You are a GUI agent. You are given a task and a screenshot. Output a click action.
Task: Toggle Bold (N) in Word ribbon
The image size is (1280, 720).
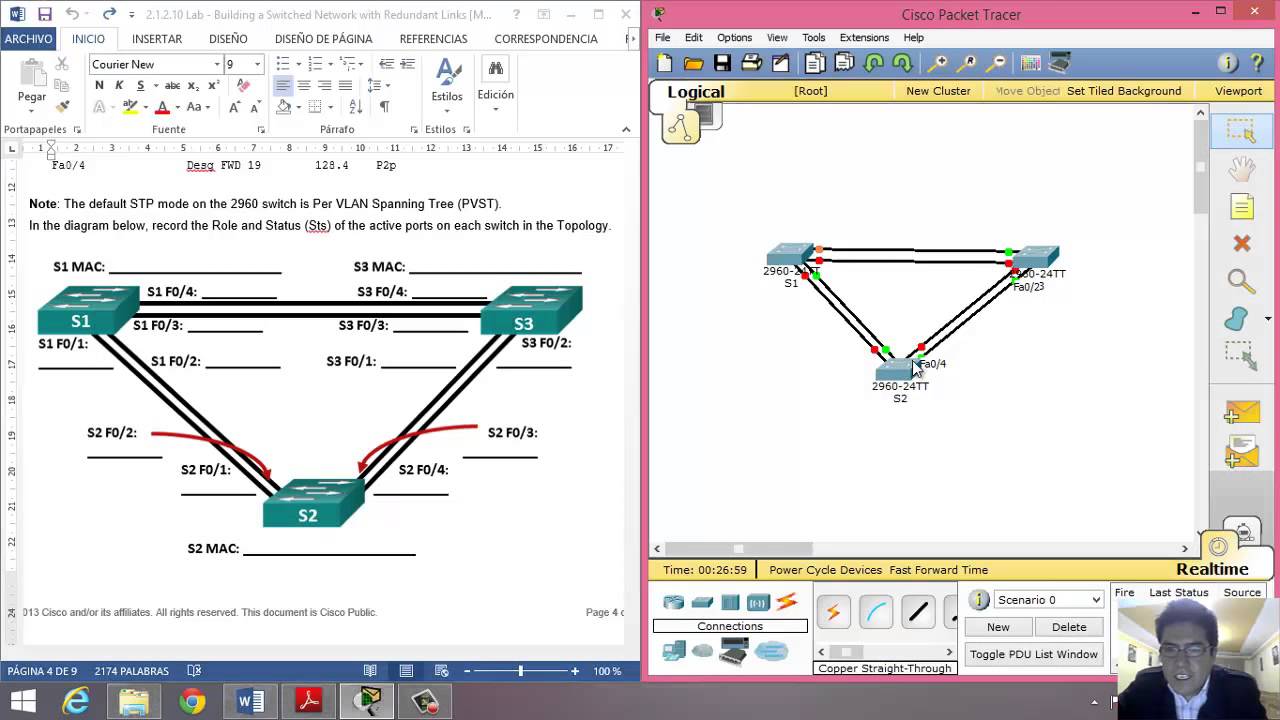point(99,85)
